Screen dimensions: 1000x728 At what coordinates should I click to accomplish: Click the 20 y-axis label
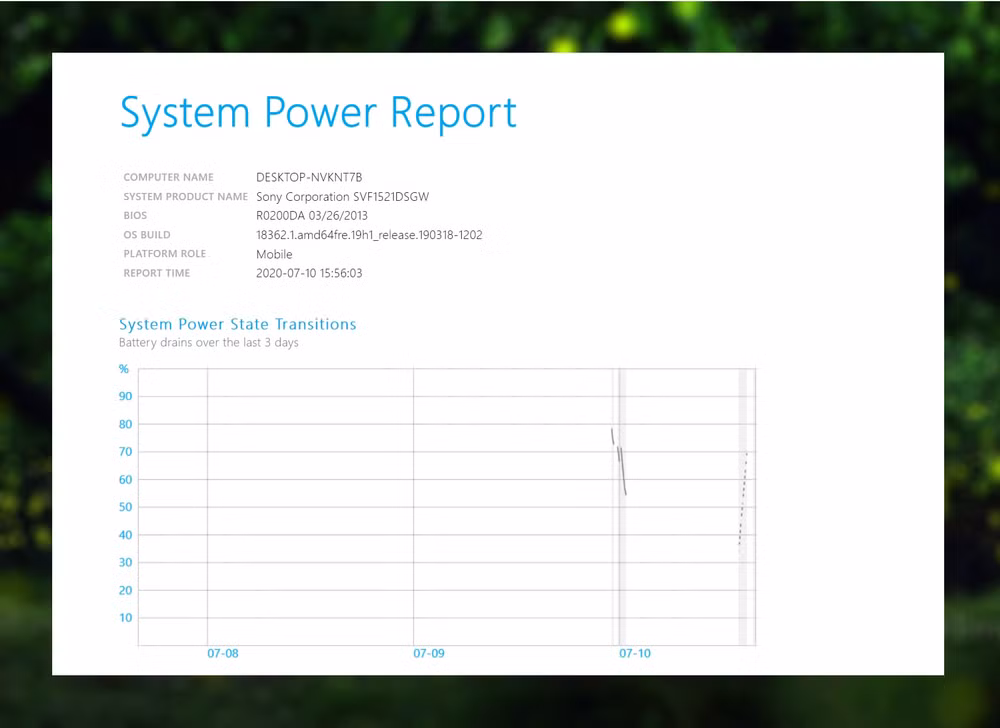[126, 590]
